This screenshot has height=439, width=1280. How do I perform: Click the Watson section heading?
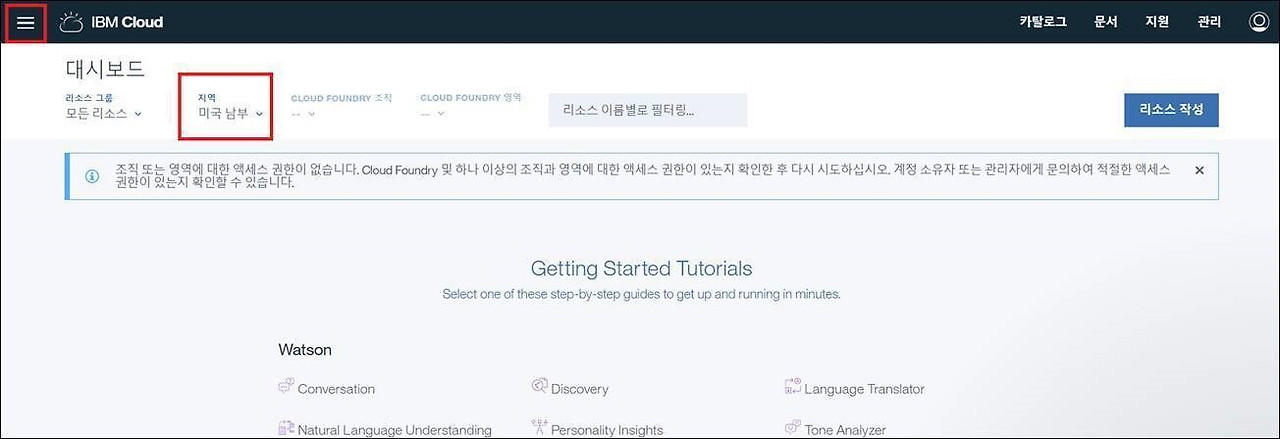click(x=305, y=350)
